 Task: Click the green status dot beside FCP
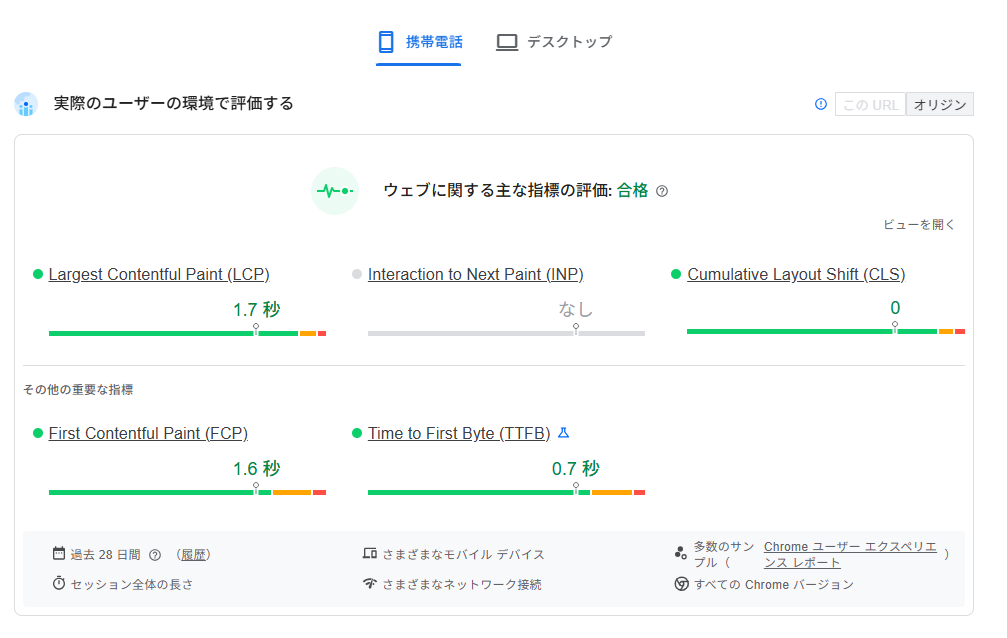click(x=38, y=434)
